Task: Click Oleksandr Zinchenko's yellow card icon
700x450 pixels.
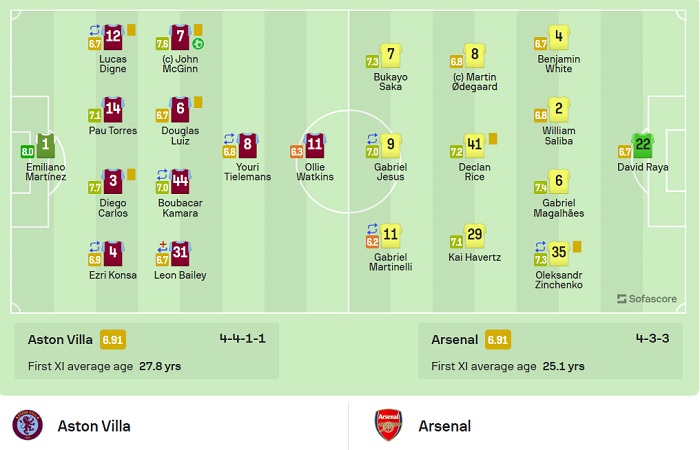Action: [x=577, y=246]
